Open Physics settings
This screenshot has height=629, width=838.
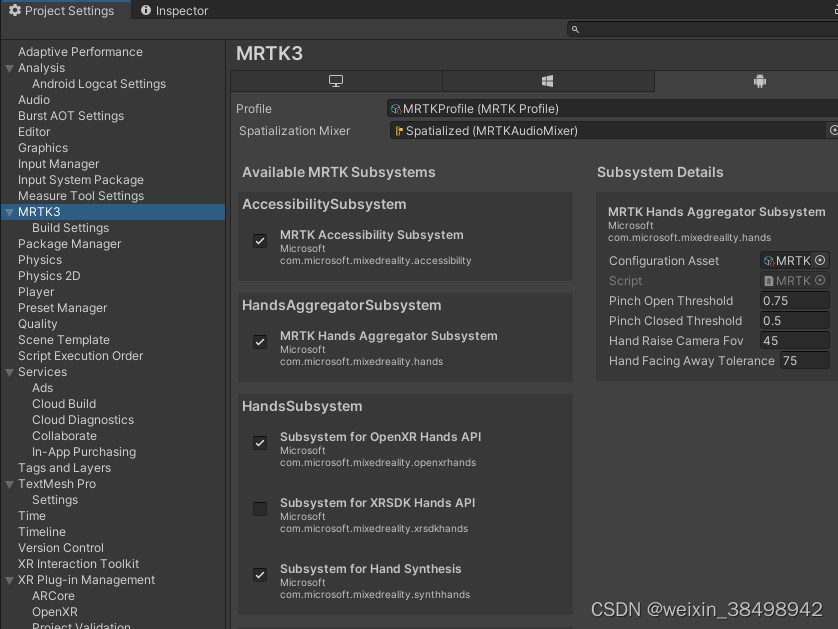click(40, 260)
